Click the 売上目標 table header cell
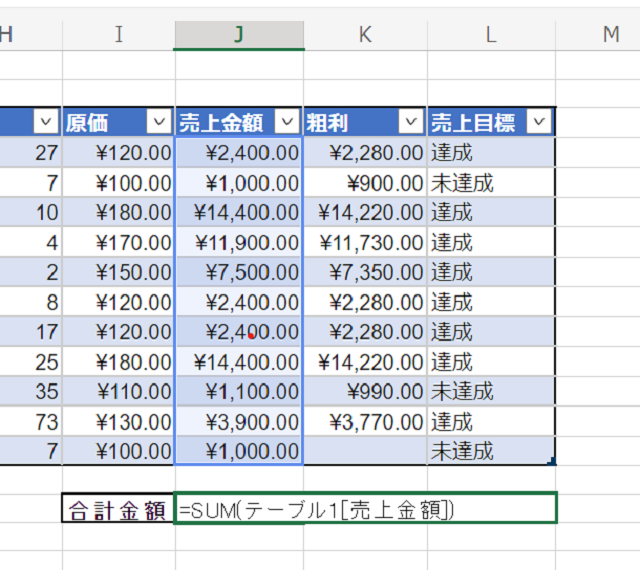The width and height of the screenshot is (640, 570). (491, 122)
